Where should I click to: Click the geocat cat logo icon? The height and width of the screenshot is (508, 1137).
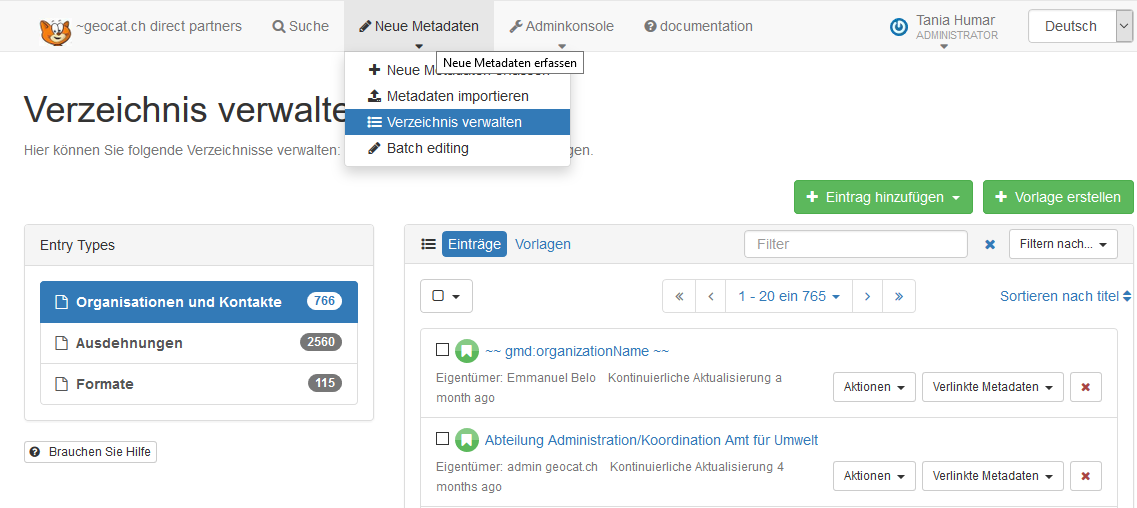pyautogui.click(x=55, y=32)
